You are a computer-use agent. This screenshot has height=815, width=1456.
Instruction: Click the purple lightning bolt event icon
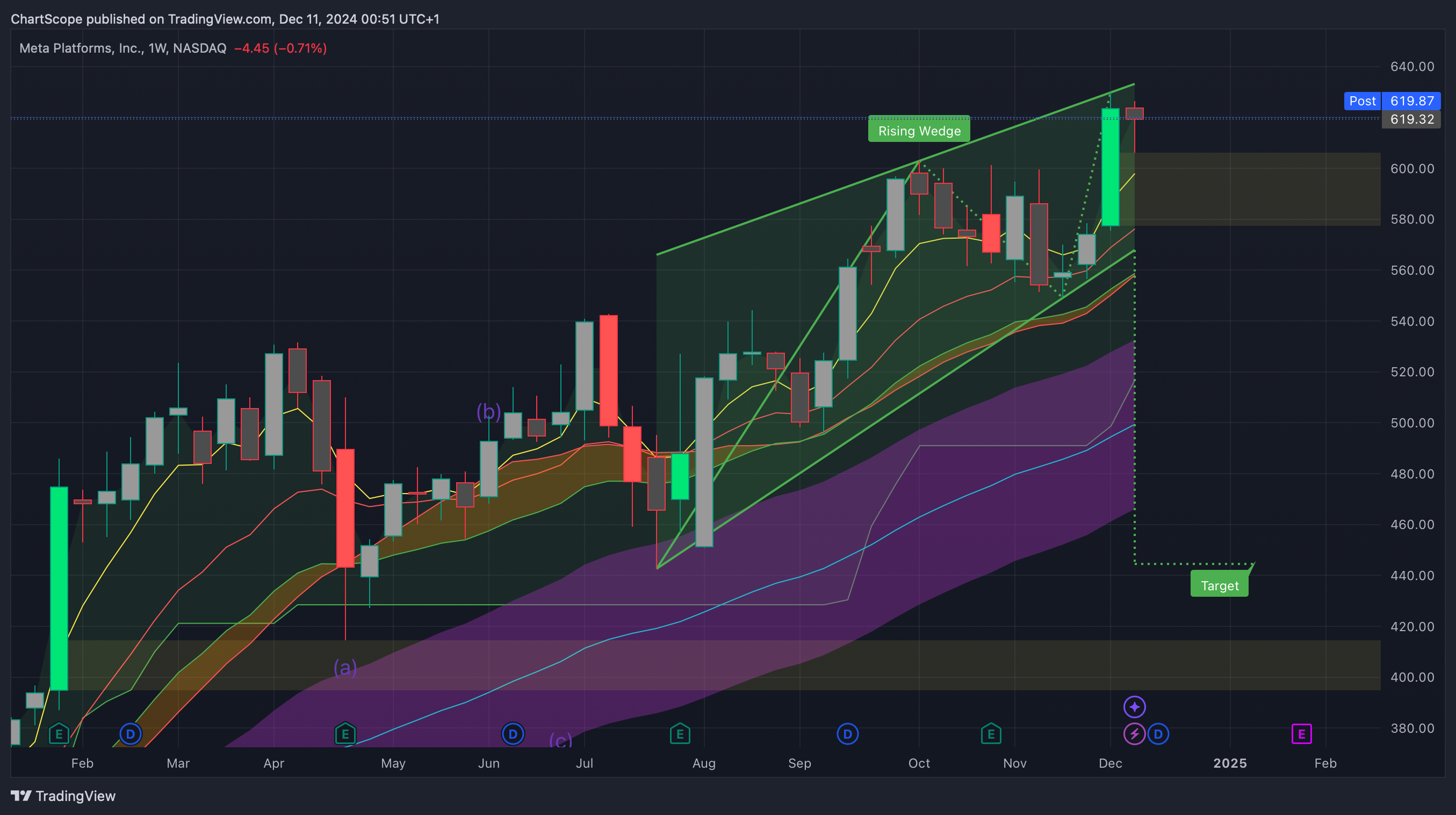[x=1134, y=734]
